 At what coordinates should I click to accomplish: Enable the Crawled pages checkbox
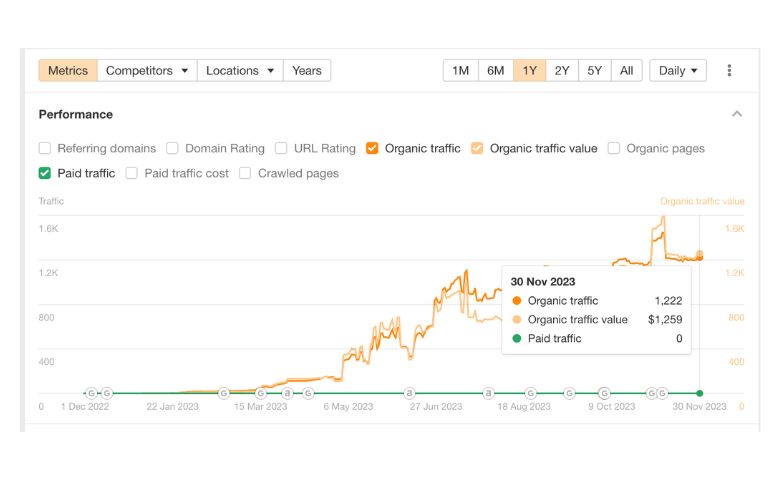245,173
